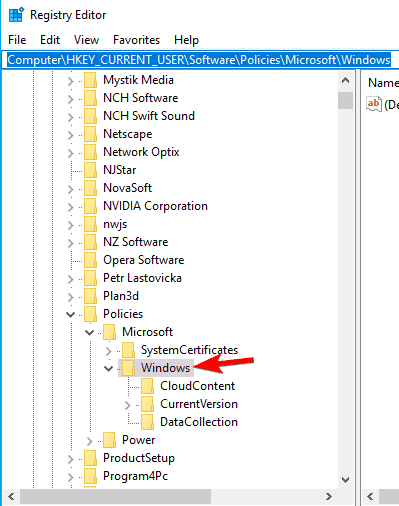Collapse the Policies key
399x506 pixels.
coord(70,314)
